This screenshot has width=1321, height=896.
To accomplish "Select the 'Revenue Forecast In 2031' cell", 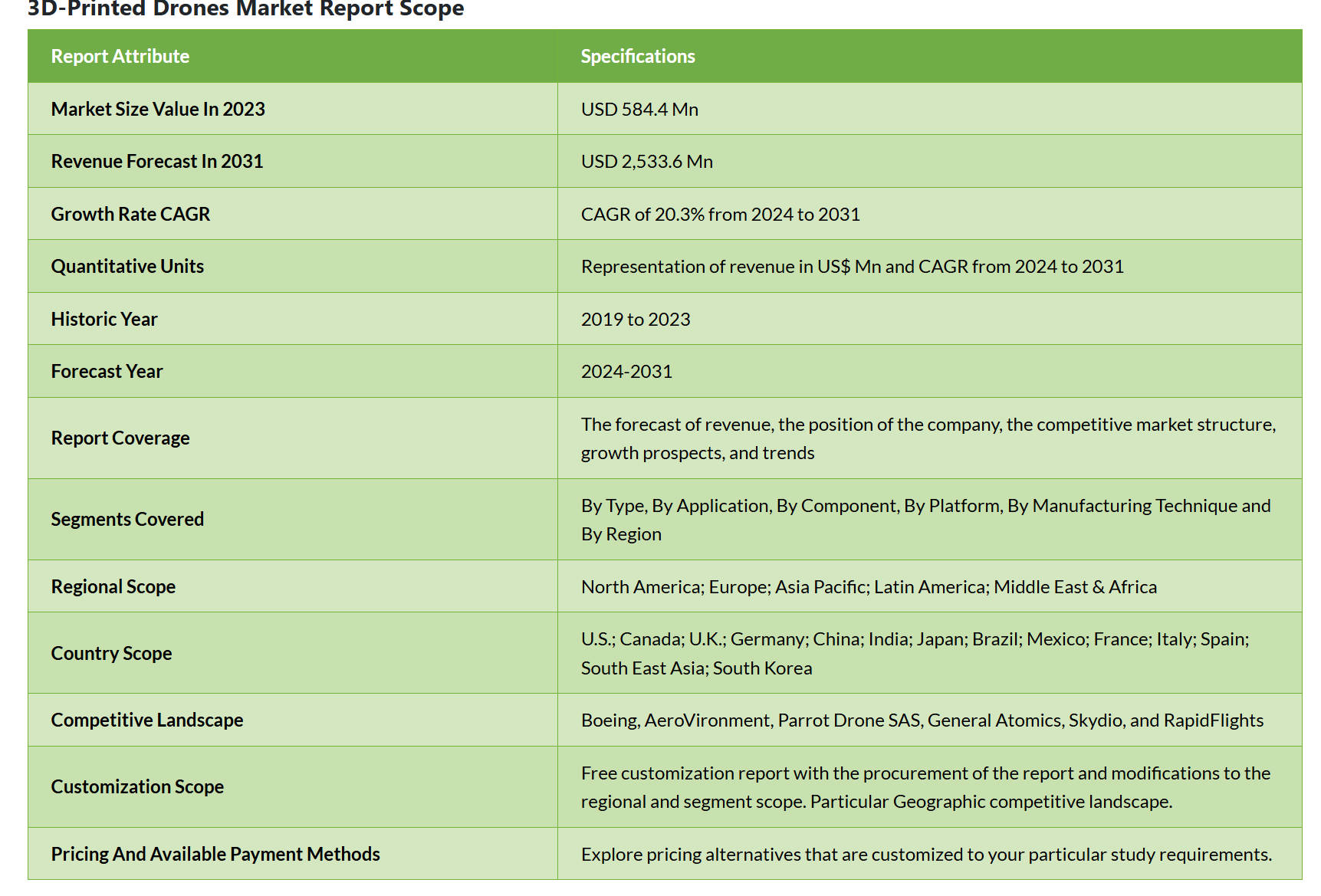I will coord(156,162).
